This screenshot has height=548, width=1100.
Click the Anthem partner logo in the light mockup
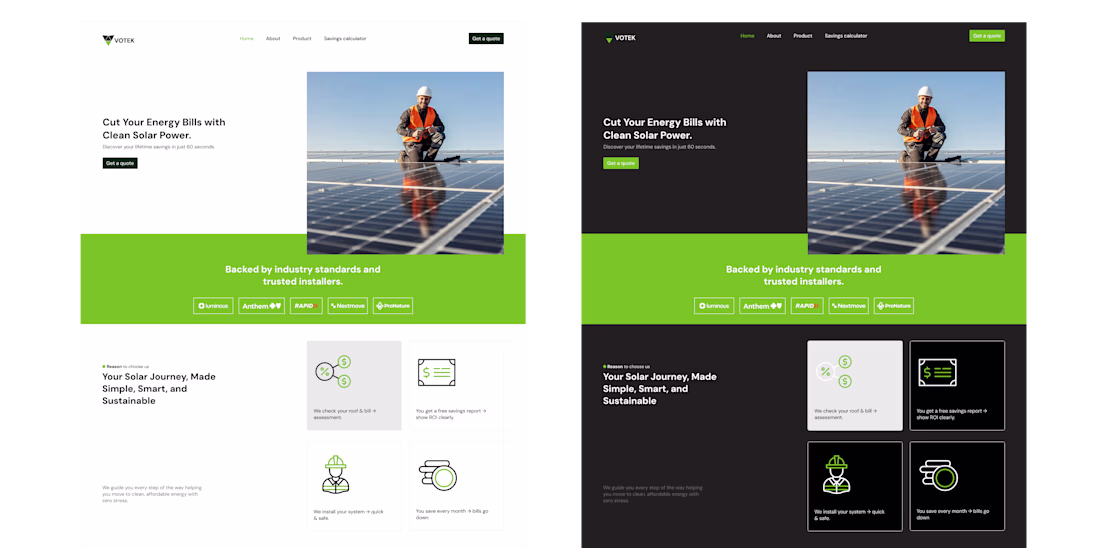click(261, 306)
